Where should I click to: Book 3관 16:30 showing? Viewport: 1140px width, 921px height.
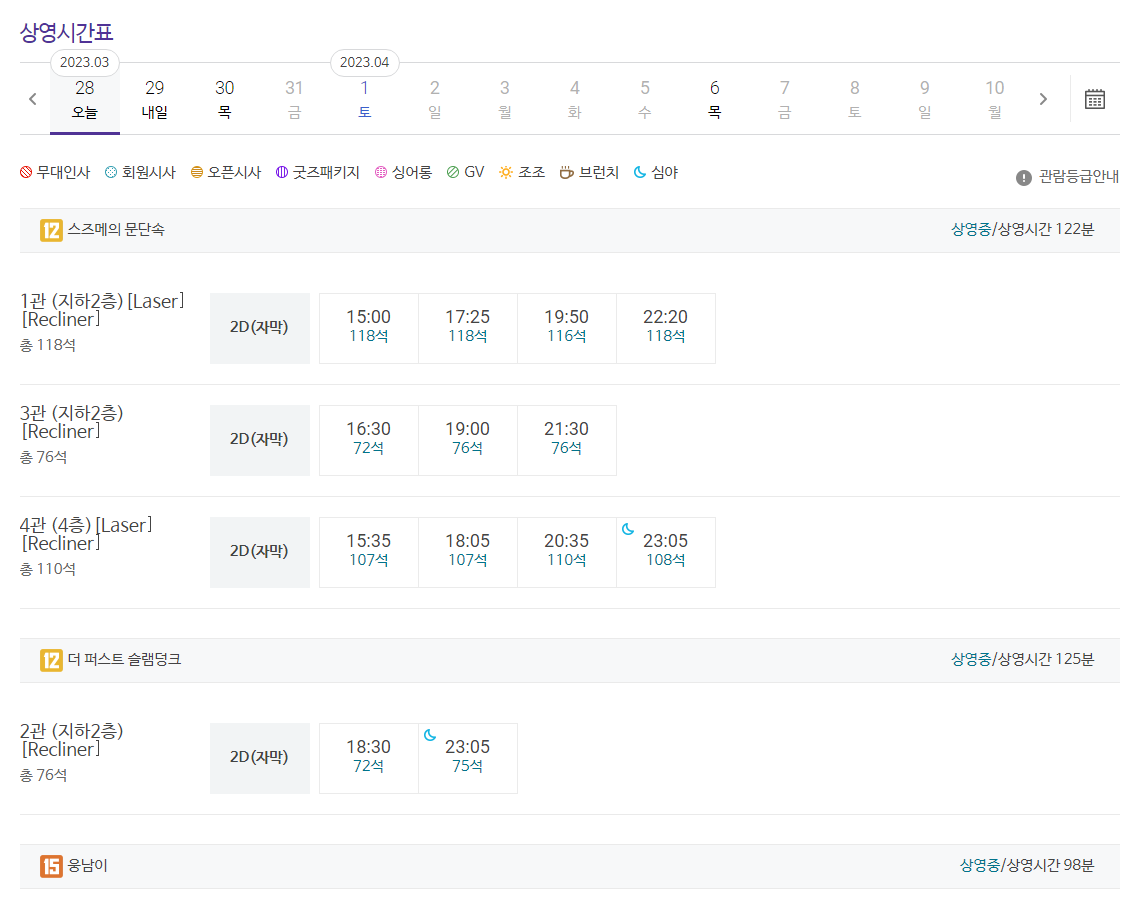[369, 440]
